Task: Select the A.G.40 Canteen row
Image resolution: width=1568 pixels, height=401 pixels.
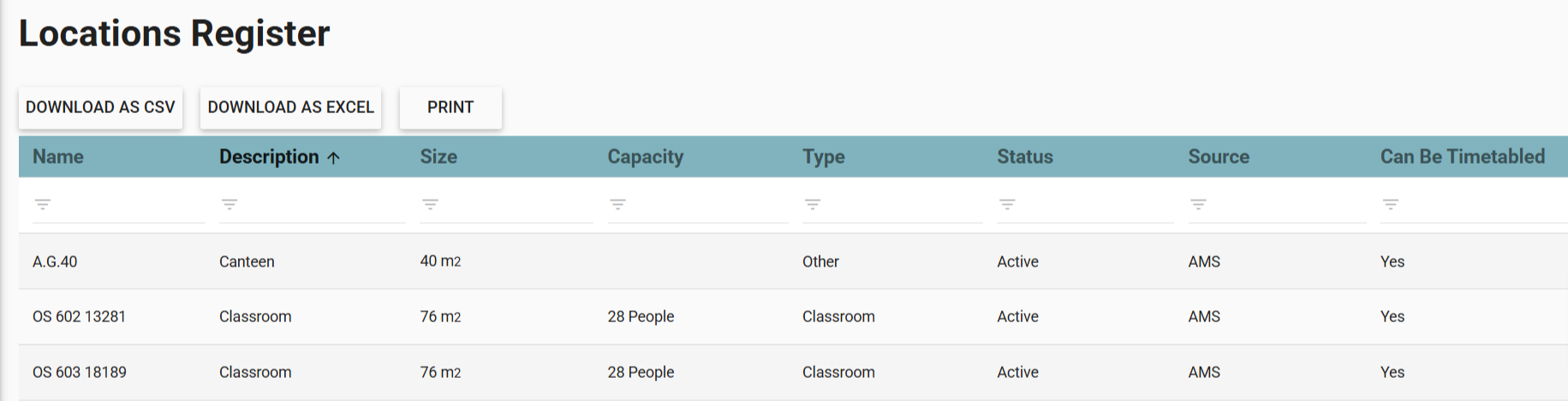Action: 55,261
